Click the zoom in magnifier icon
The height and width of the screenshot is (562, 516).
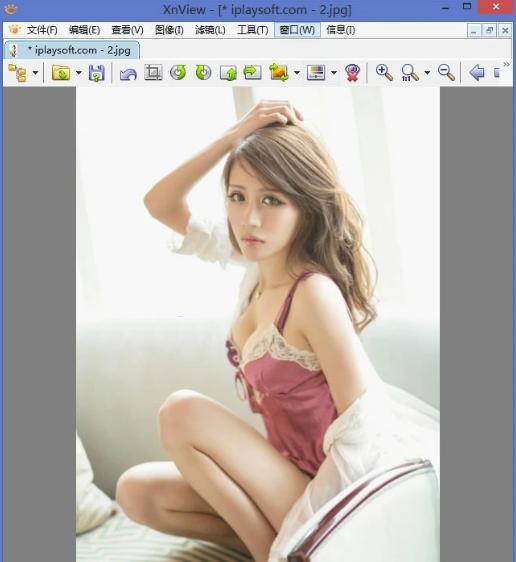(384, 72)
